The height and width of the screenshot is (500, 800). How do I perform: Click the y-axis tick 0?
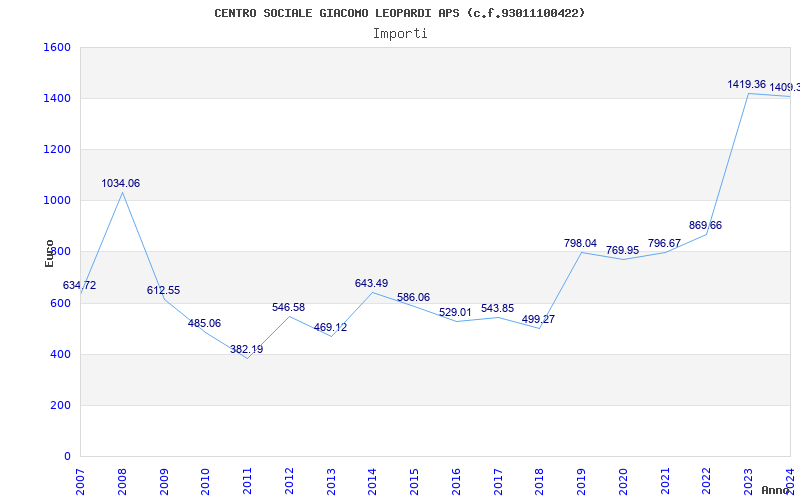[67, 456]
